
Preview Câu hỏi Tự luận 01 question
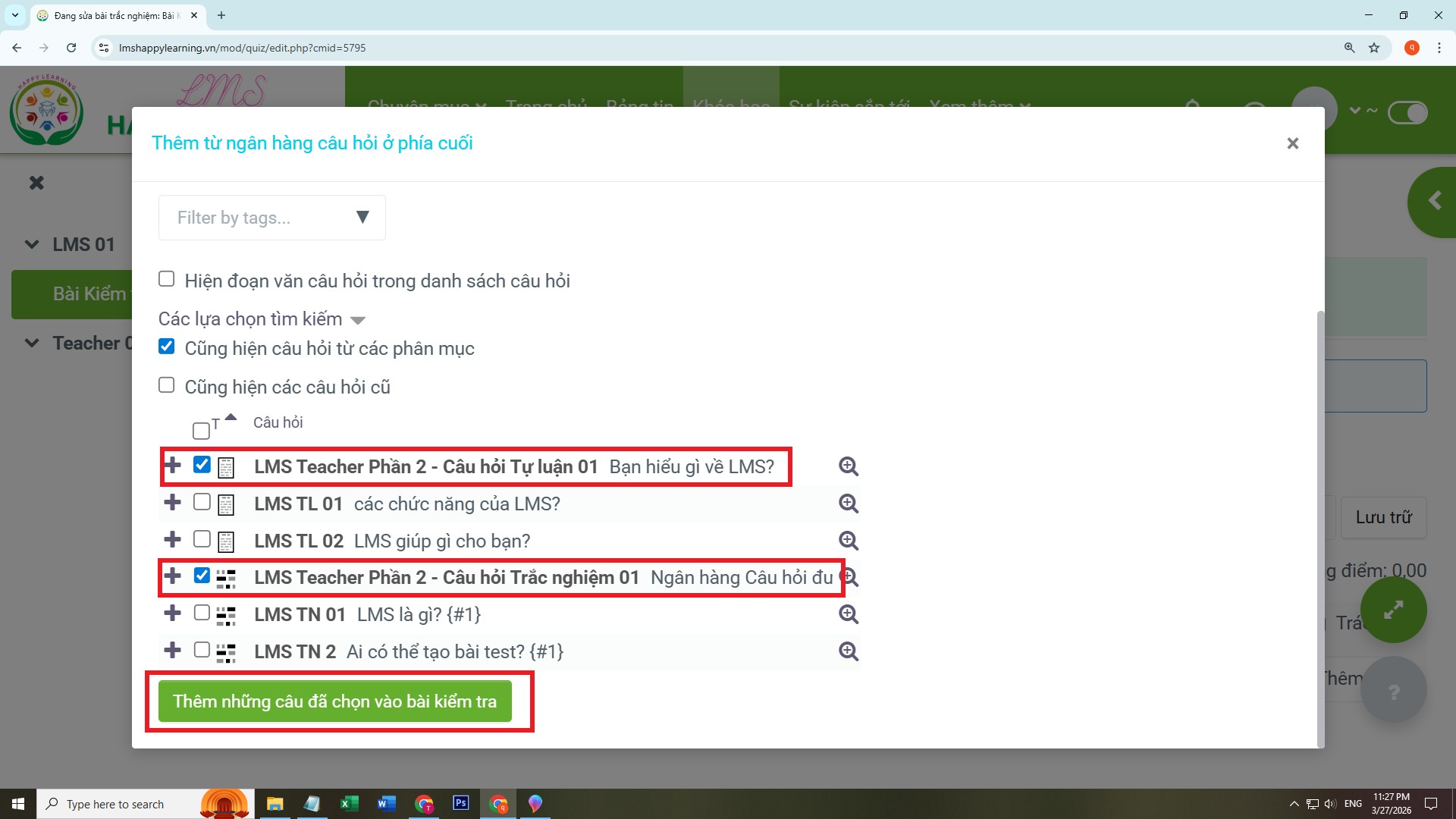(848, 466)
